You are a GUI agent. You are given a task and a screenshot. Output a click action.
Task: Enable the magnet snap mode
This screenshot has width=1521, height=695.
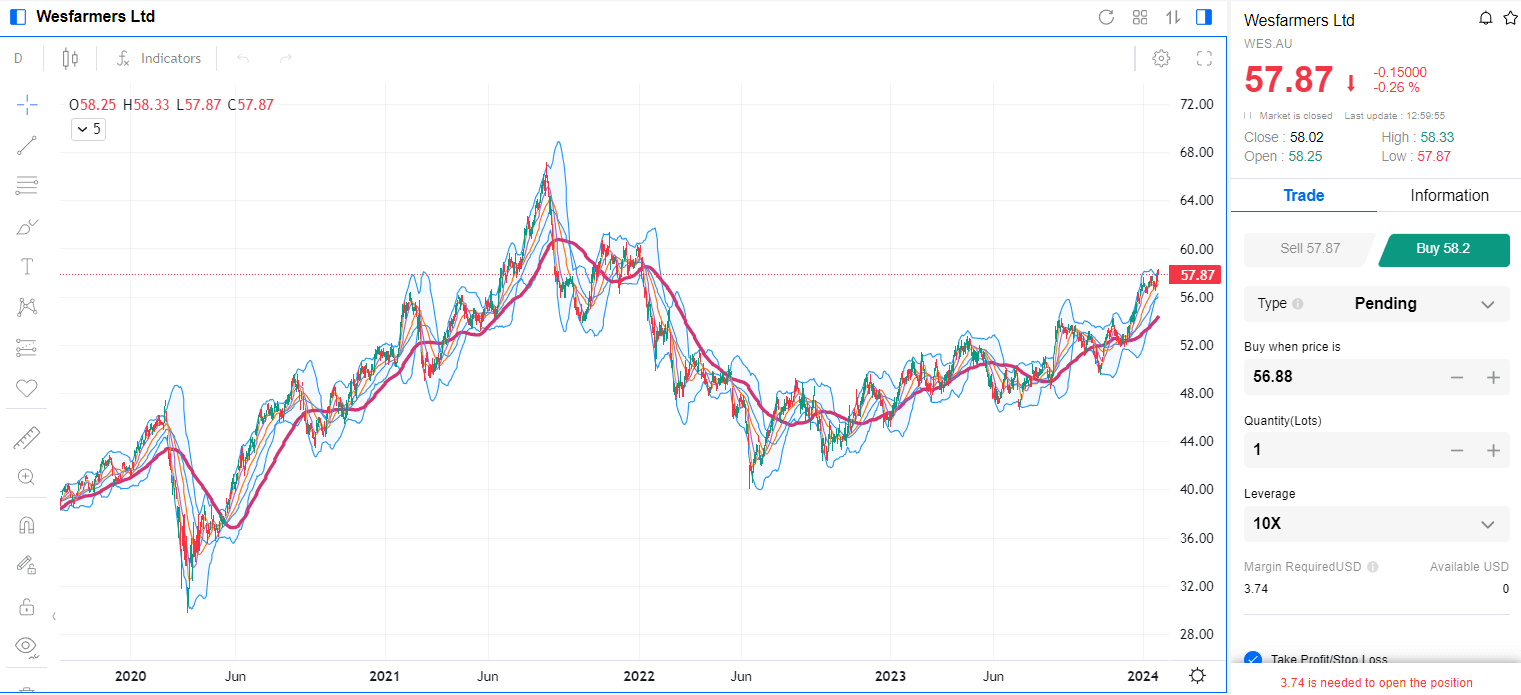click(27, 525)
